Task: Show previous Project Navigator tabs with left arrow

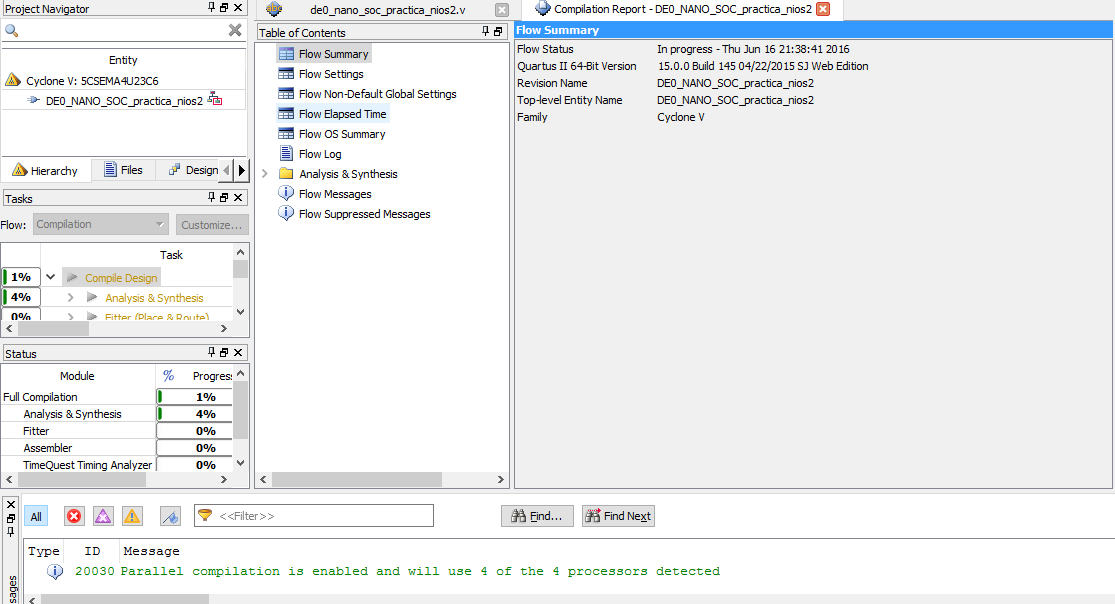Action: 227,170
